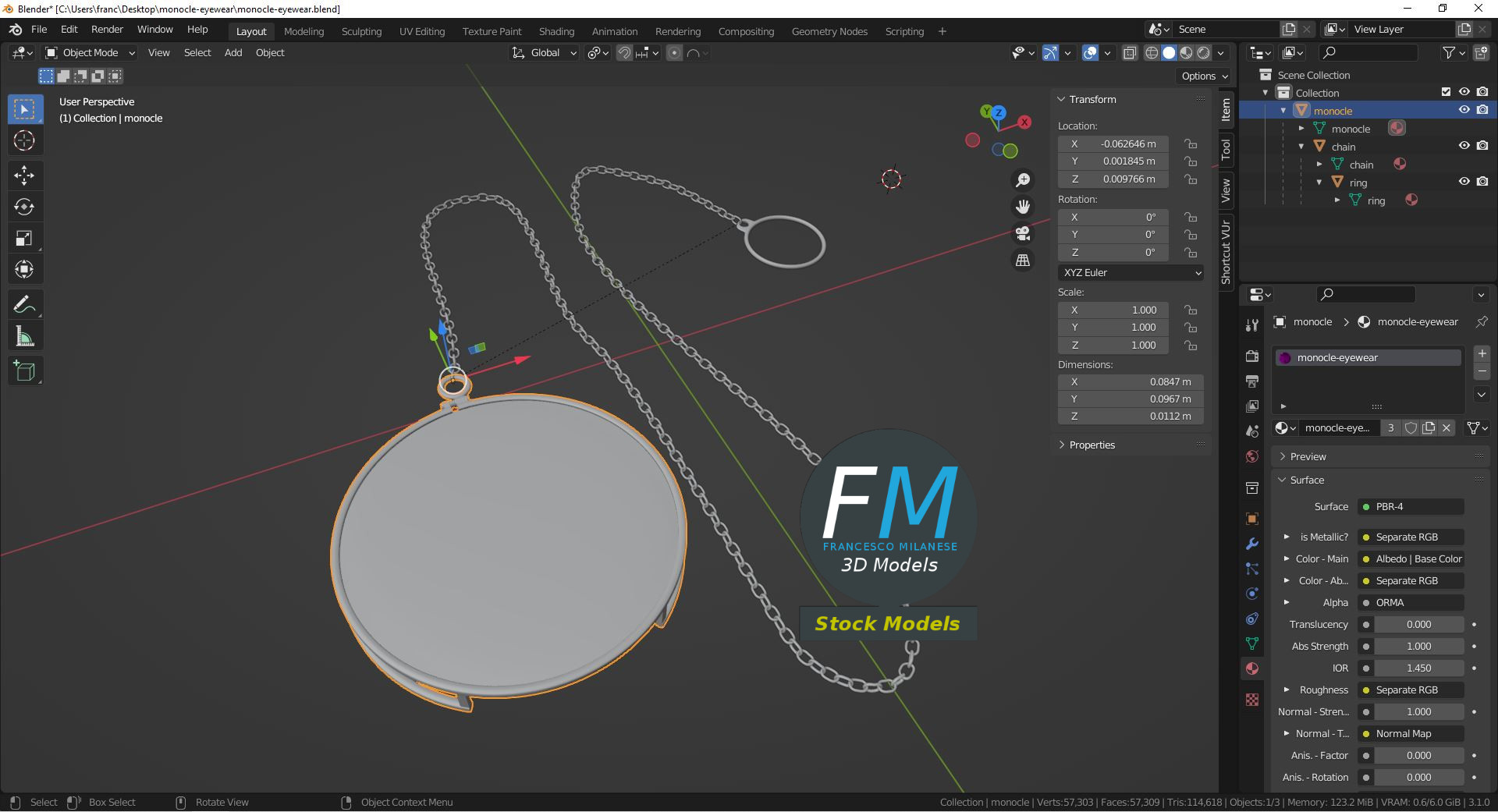Open the Add menu in viewport header
The image size is (1498, 812).
[233, 53]
